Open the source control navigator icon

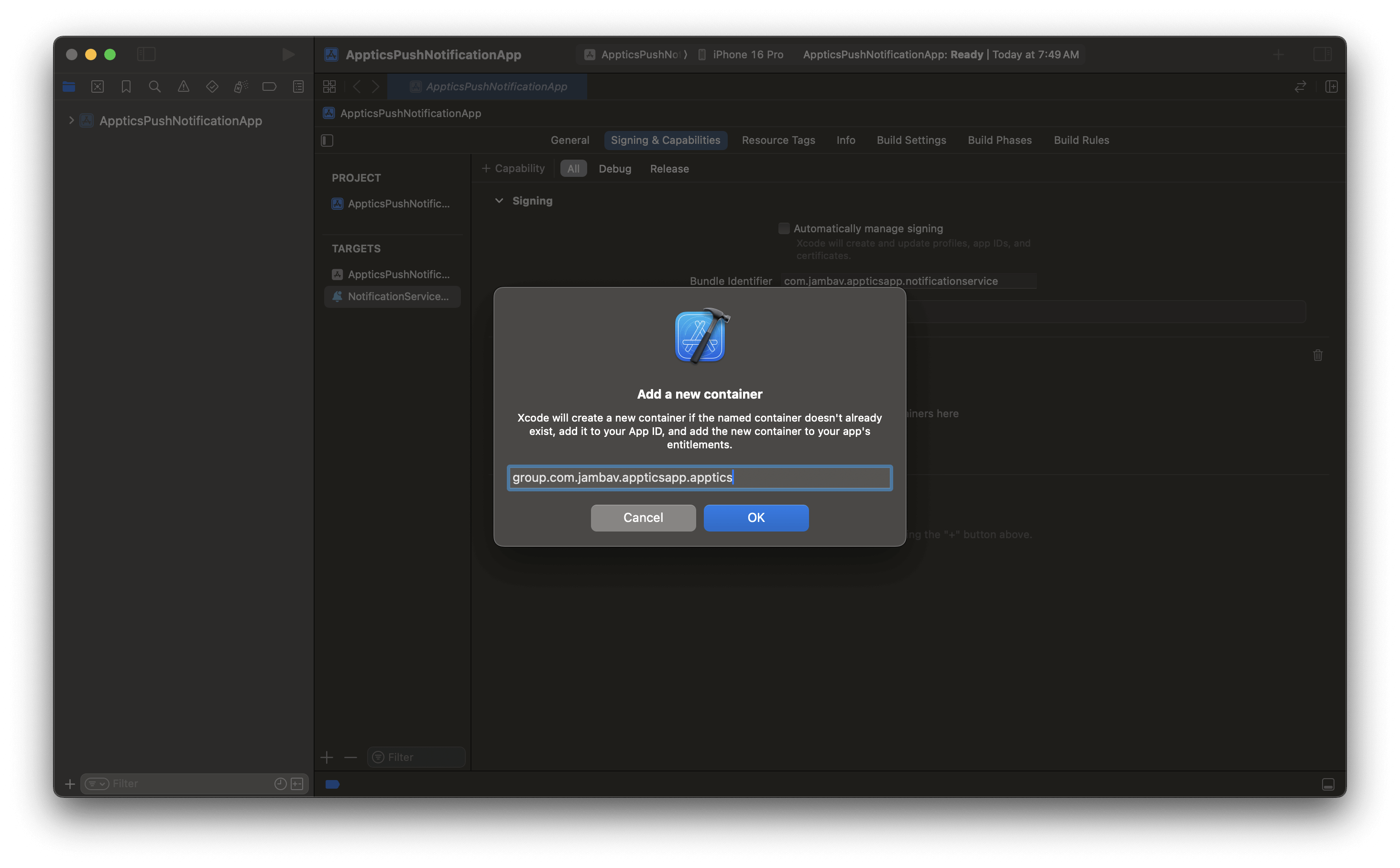pos(98,87)
